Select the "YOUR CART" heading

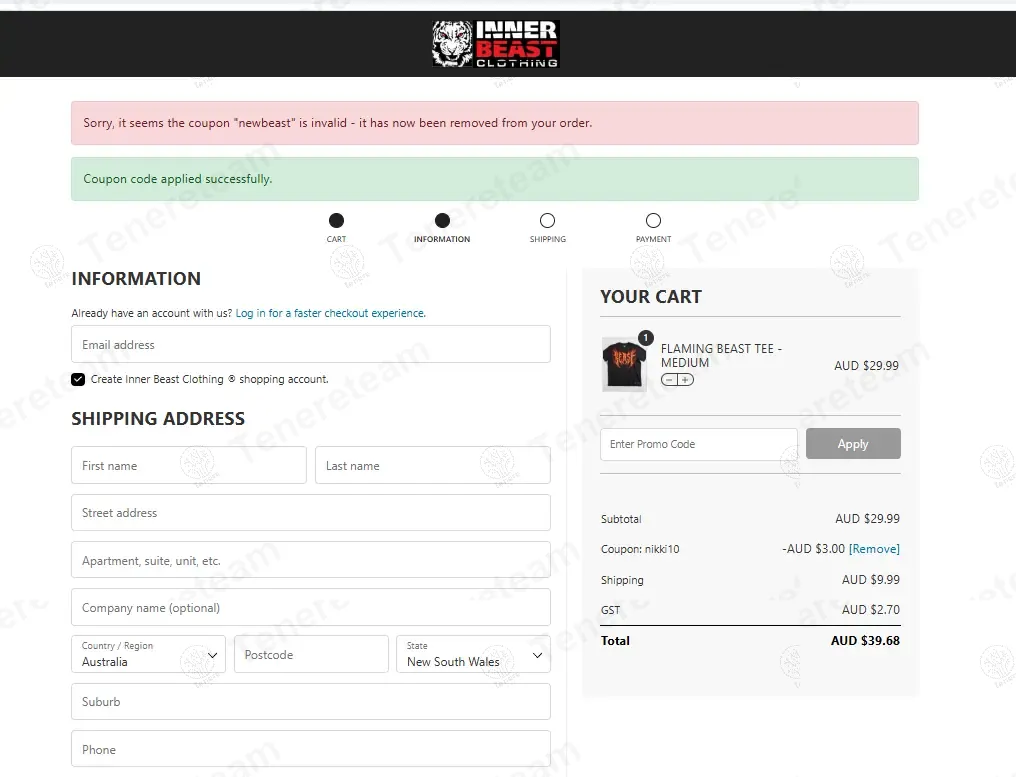pyautogui.click(x=651, y=297)
